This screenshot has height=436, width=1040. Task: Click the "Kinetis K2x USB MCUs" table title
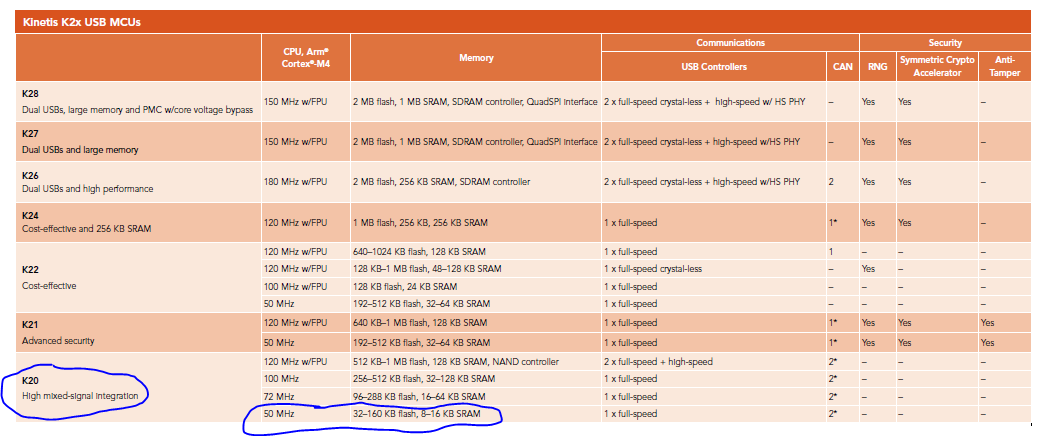[81, 23]
